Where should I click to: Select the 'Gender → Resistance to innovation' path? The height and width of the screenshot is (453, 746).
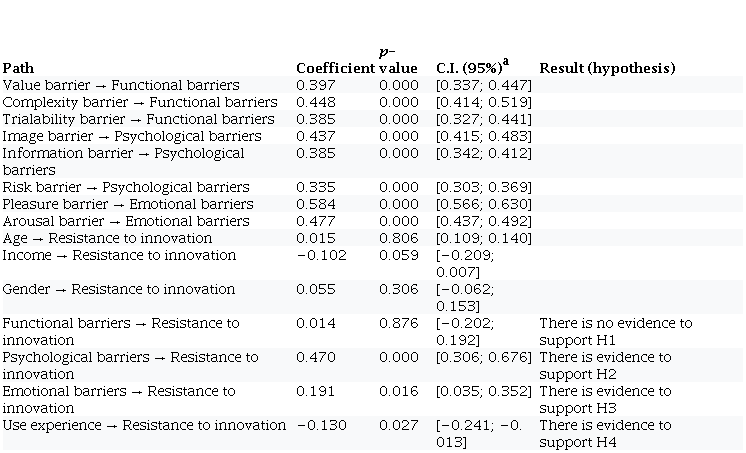(x=119, y=289)
